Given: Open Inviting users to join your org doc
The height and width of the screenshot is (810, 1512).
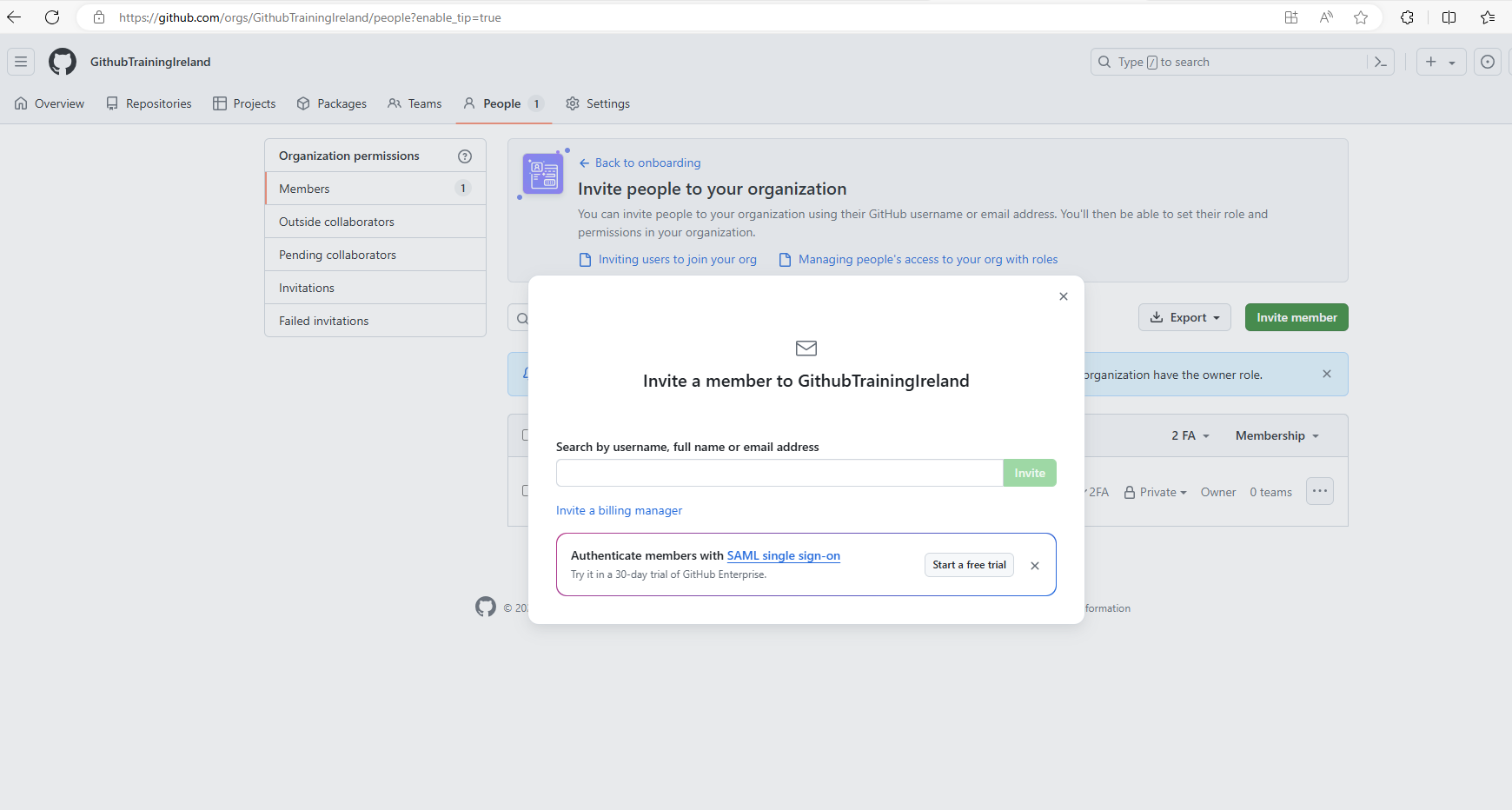Looking at the screenshot, I should tap(668, 259).
